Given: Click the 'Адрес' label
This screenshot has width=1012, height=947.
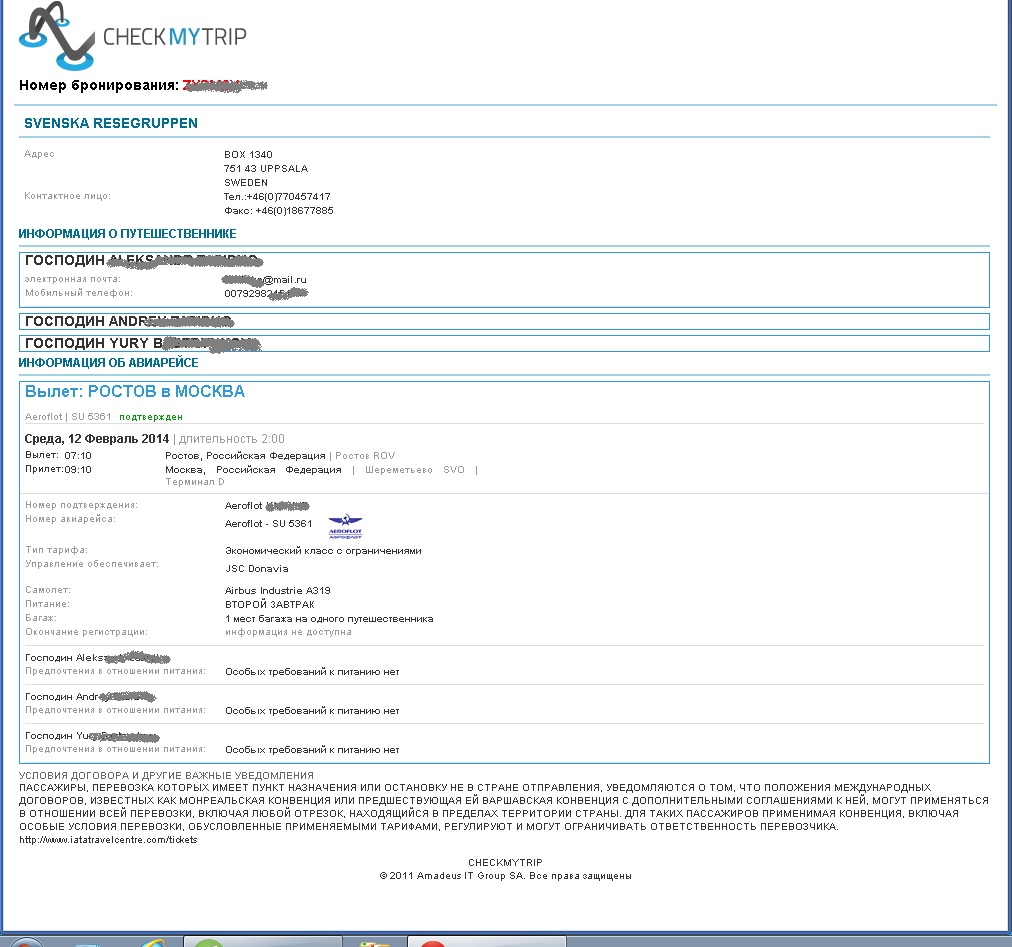Looking at the screenshot, I should [39, 154].
